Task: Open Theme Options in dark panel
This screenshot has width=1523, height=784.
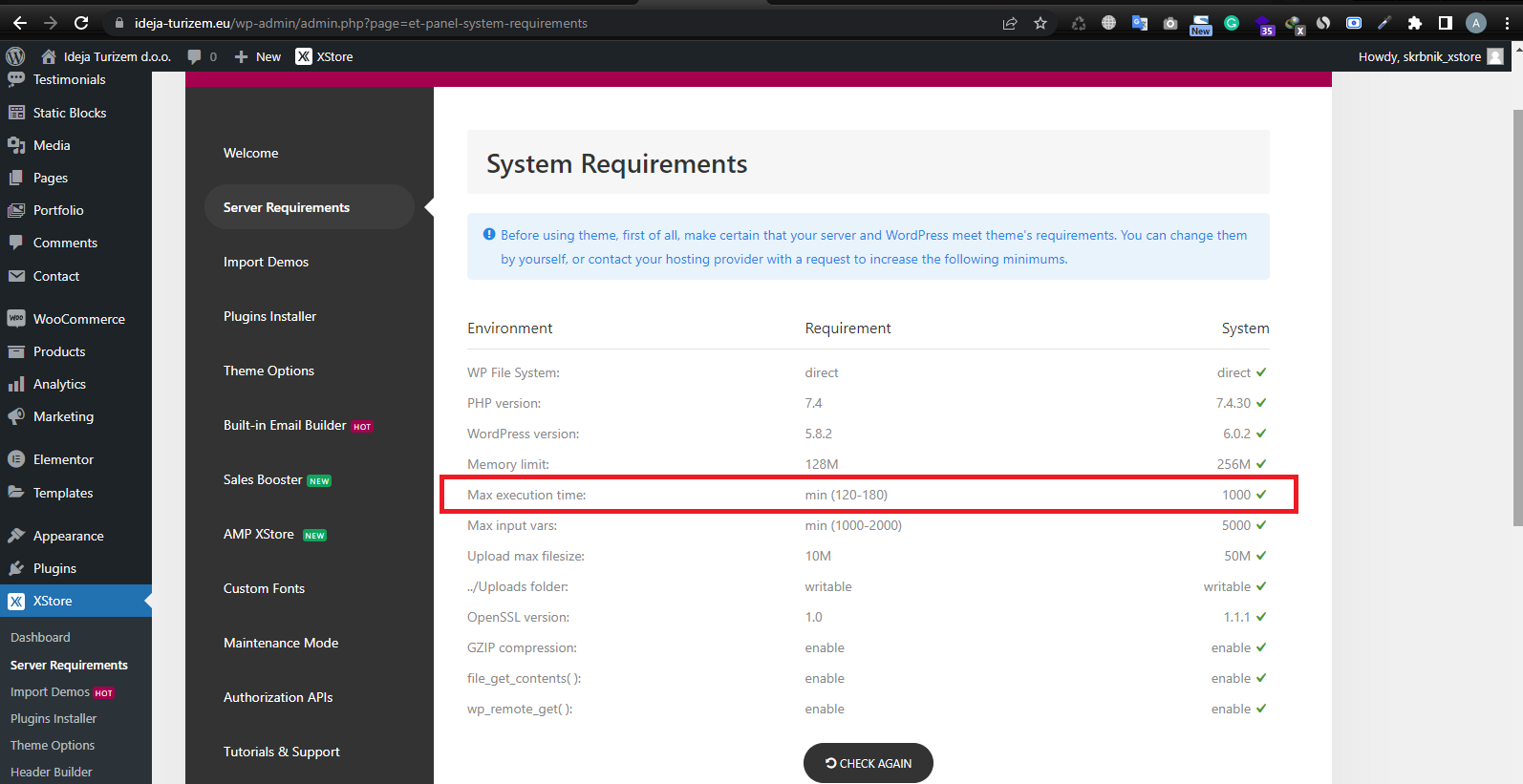Action: (268, 371)
